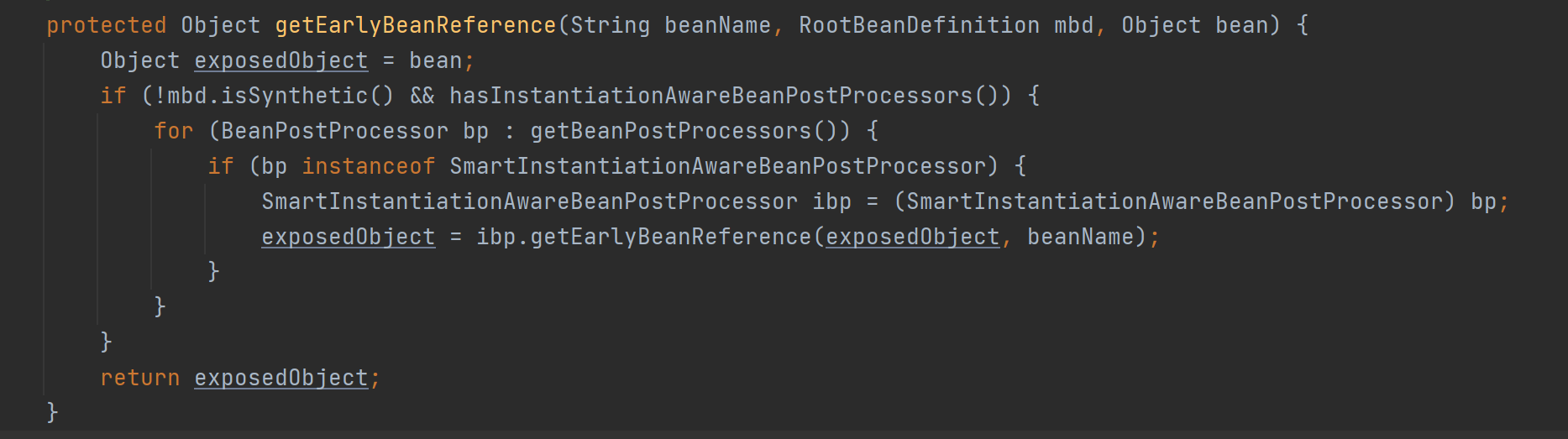1568x439 pixels.
Task: Click the mbd parameter in the method signature
Action: pos(1073,25)
